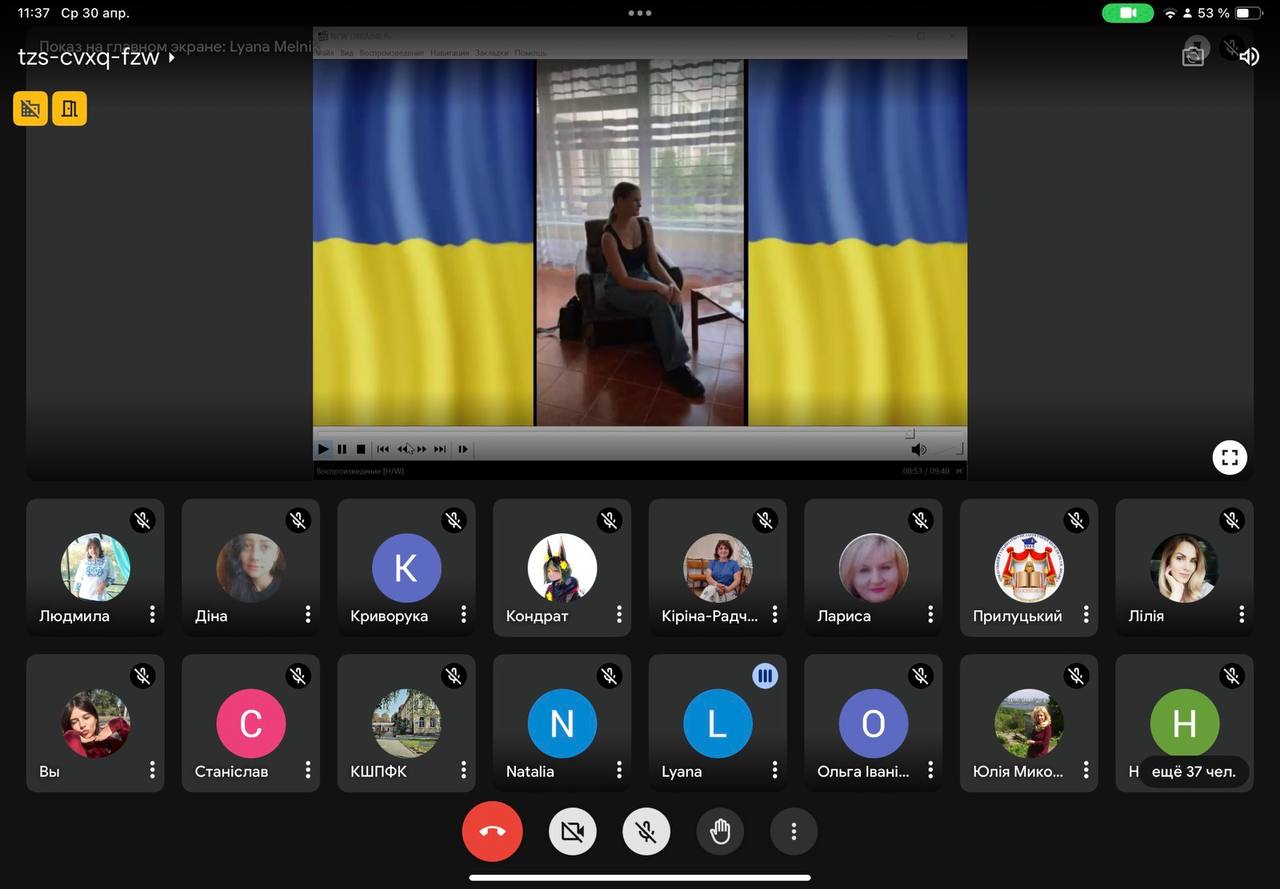Open the three-dot menu for Станіслав
Viewport: 1280px width, 889px height.
308,770
